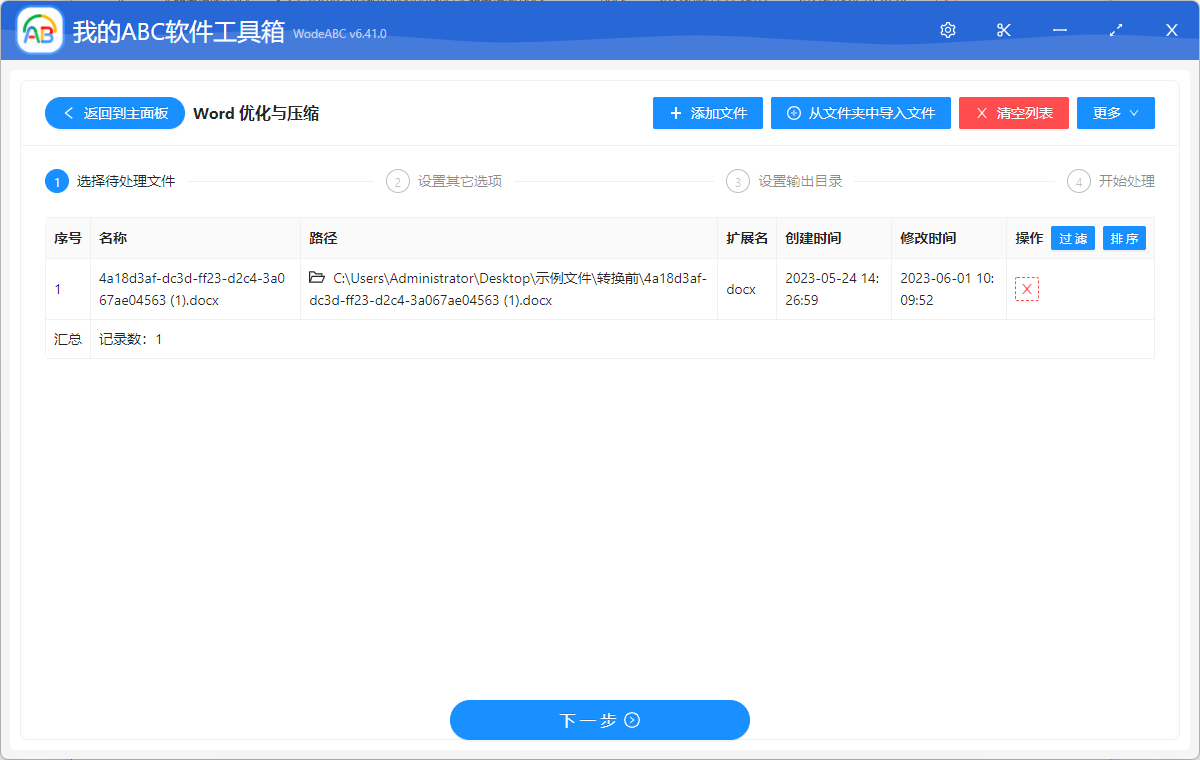The width and height of the screenshot is (1200, 760).
Task: Open settings via the gear icon
Action: click(x=947, y=30)
